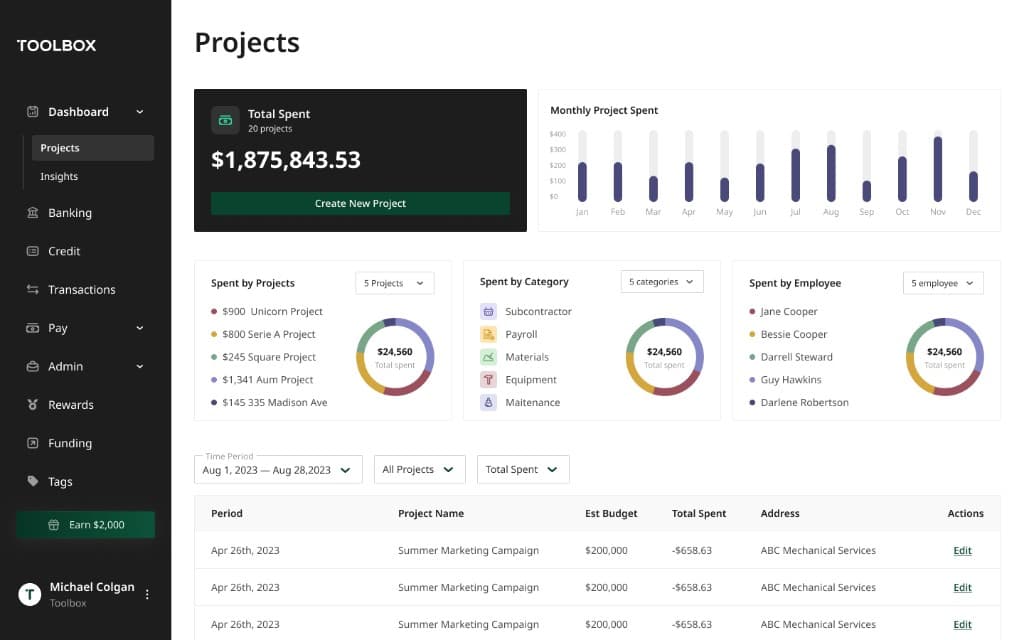Open the Rewards section icon

coord(32,404)
